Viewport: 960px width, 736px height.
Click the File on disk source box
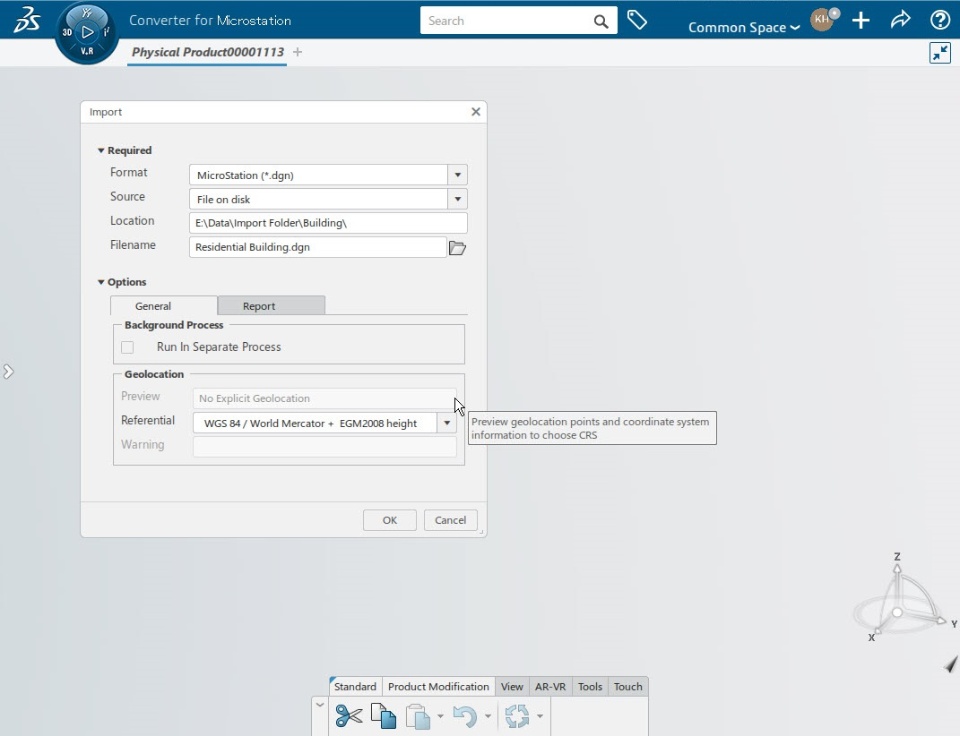[318, 199]
